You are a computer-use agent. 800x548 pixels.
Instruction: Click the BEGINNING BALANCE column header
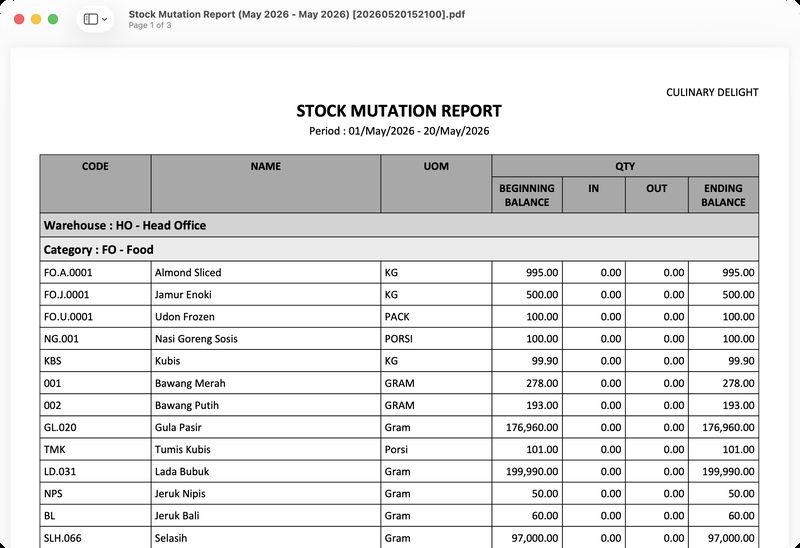point(527,195)
